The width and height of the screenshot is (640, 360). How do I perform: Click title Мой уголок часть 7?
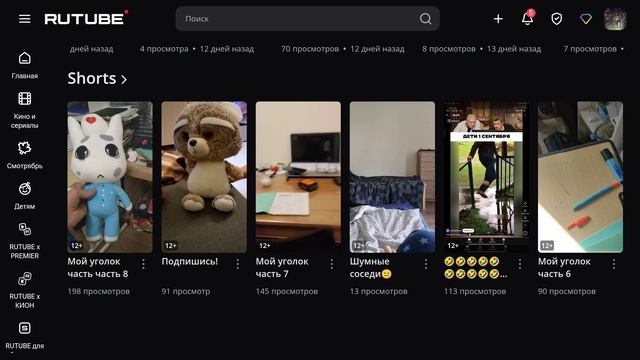click(282, 267)
